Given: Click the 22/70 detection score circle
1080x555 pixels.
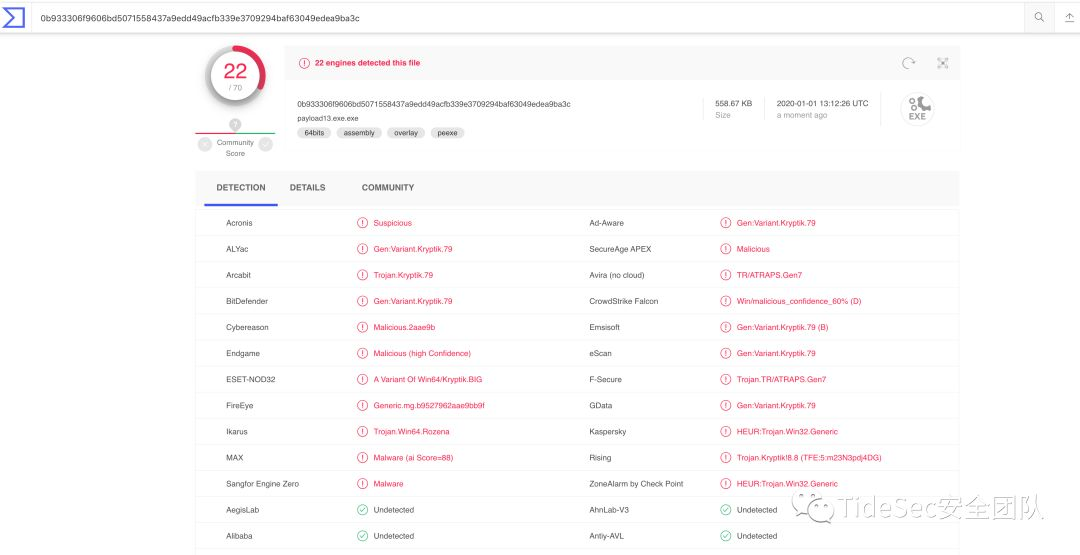Looking at the screenshot, I should [235, 75].
